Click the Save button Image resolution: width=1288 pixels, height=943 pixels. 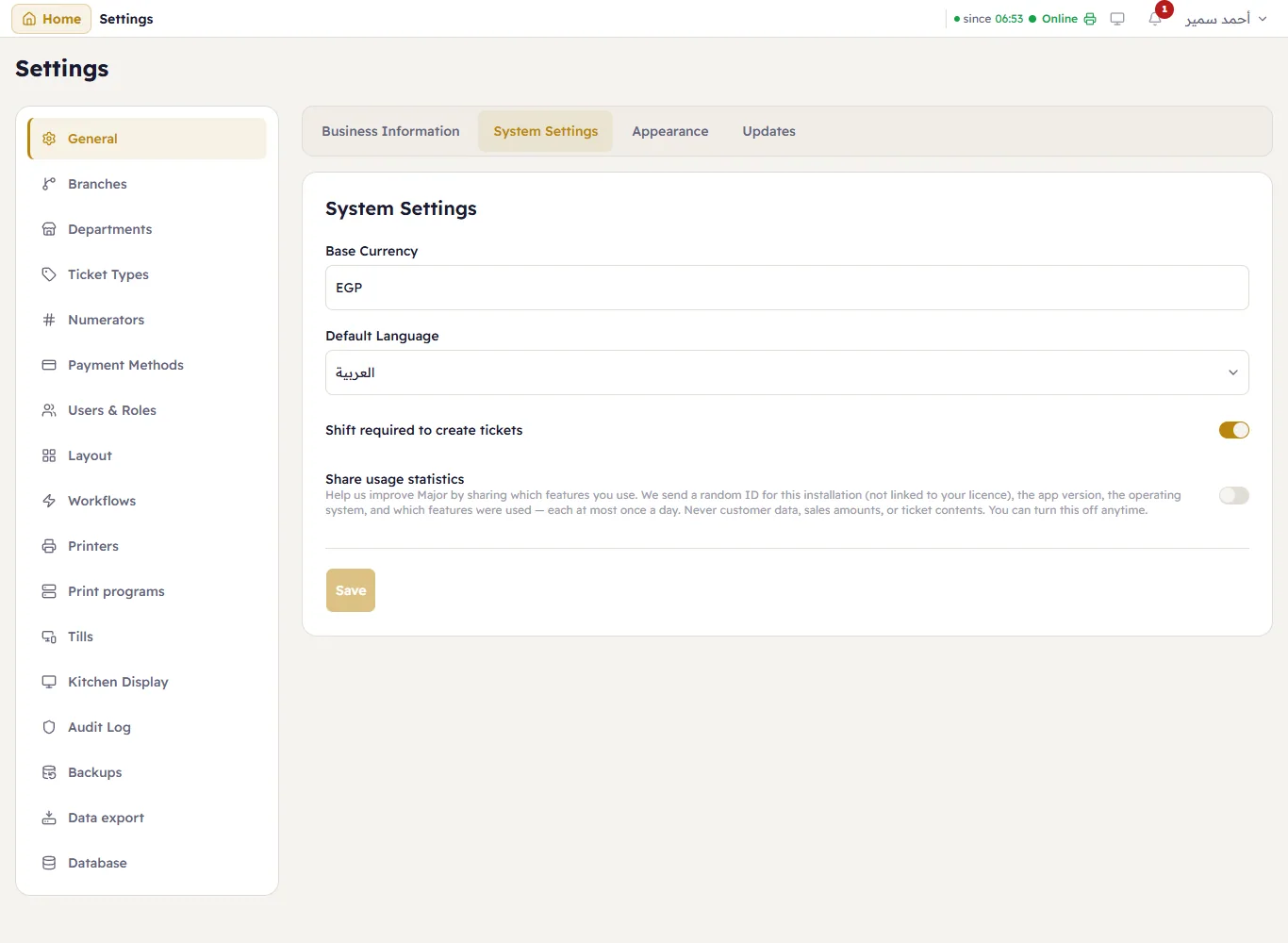pos(351,590)
